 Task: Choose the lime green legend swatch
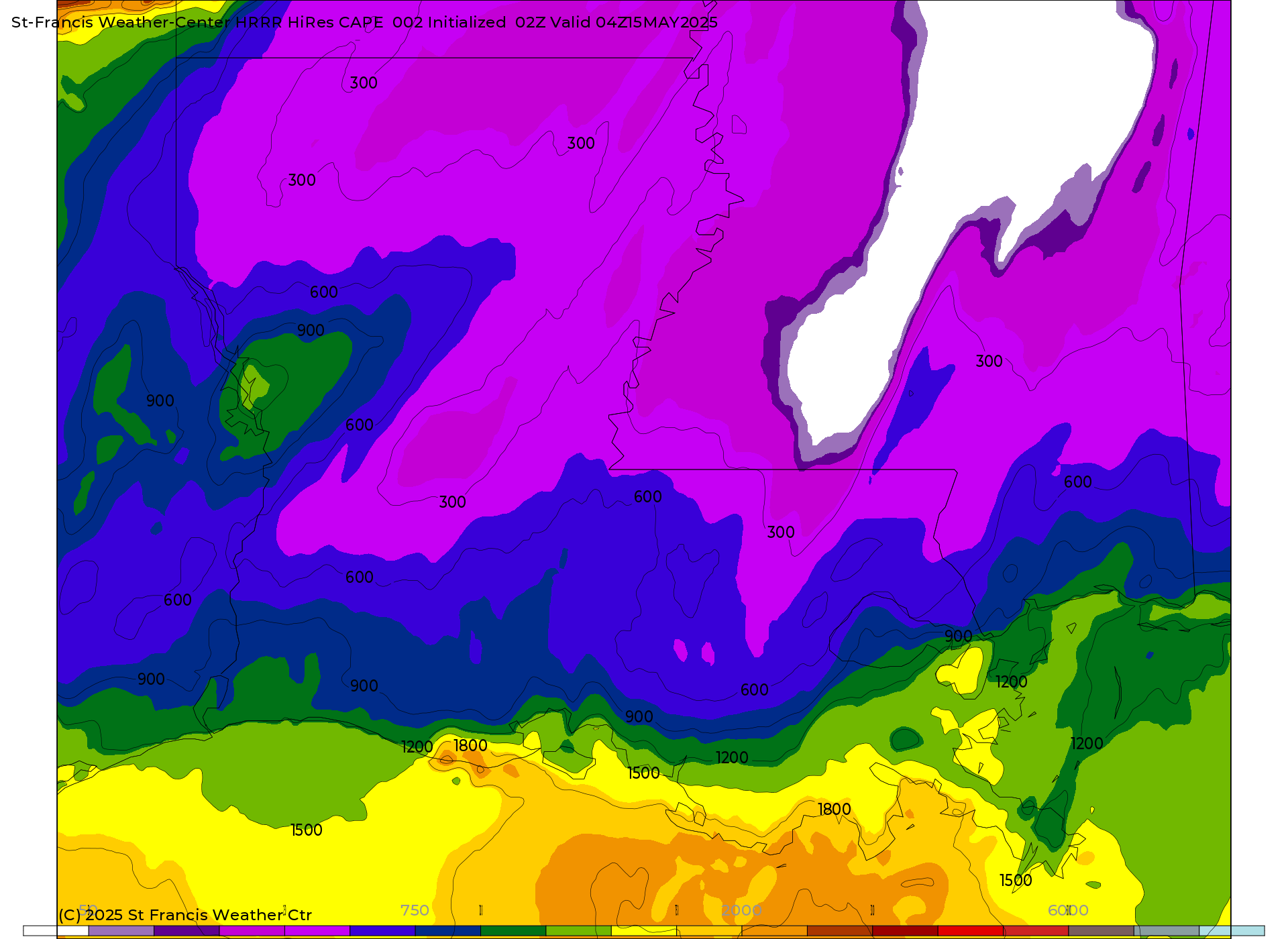click(x=578, y=930)
